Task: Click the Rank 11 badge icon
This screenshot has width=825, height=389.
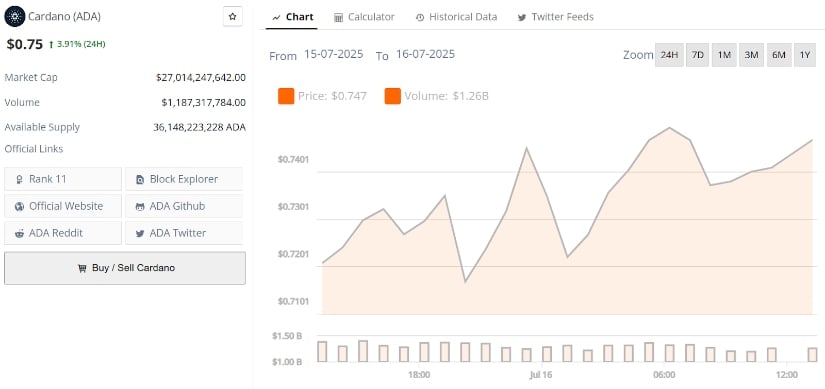Action: tap(19, 179)
